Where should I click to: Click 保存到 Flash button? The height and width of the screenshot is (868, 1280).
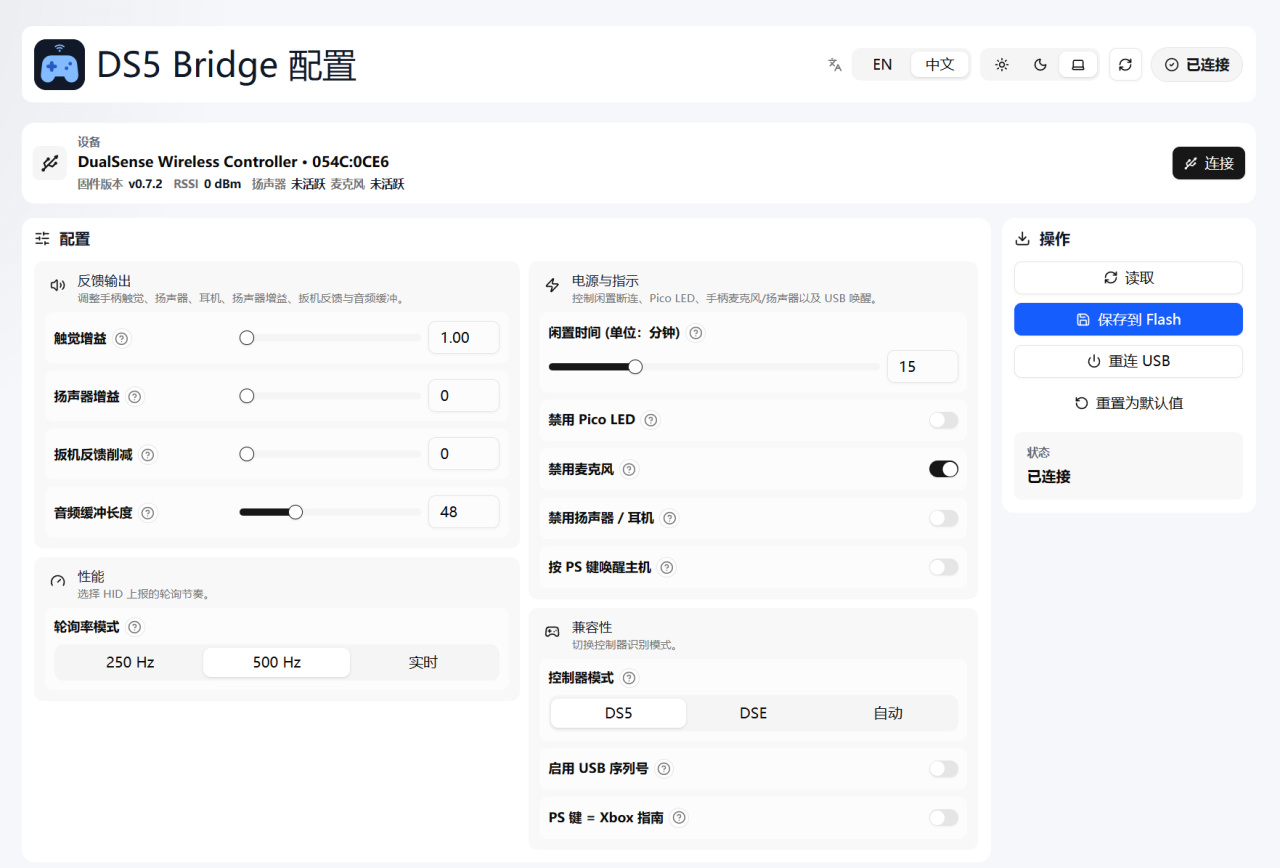[1128, 320]
